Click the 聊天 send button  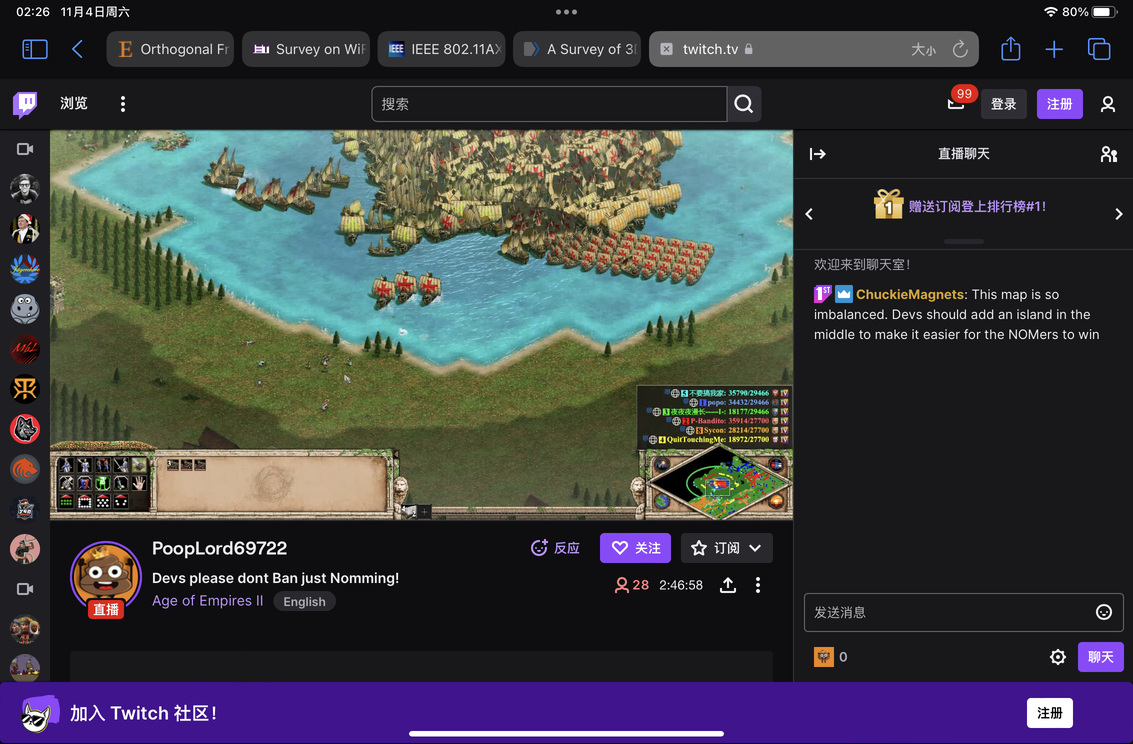click(x=1100, y=657)
